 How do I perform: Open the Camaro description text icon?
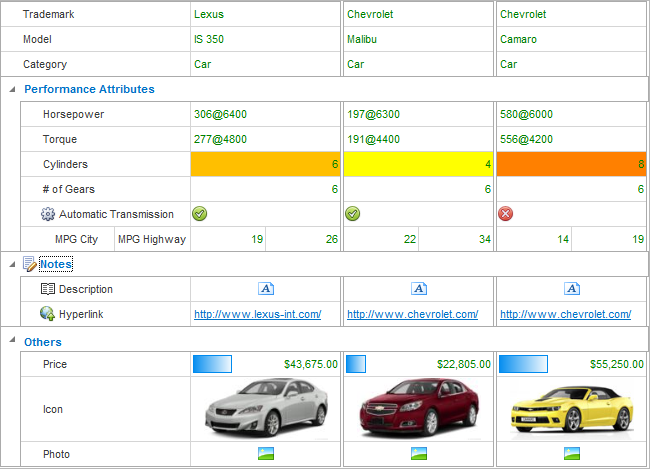[572, 288]
